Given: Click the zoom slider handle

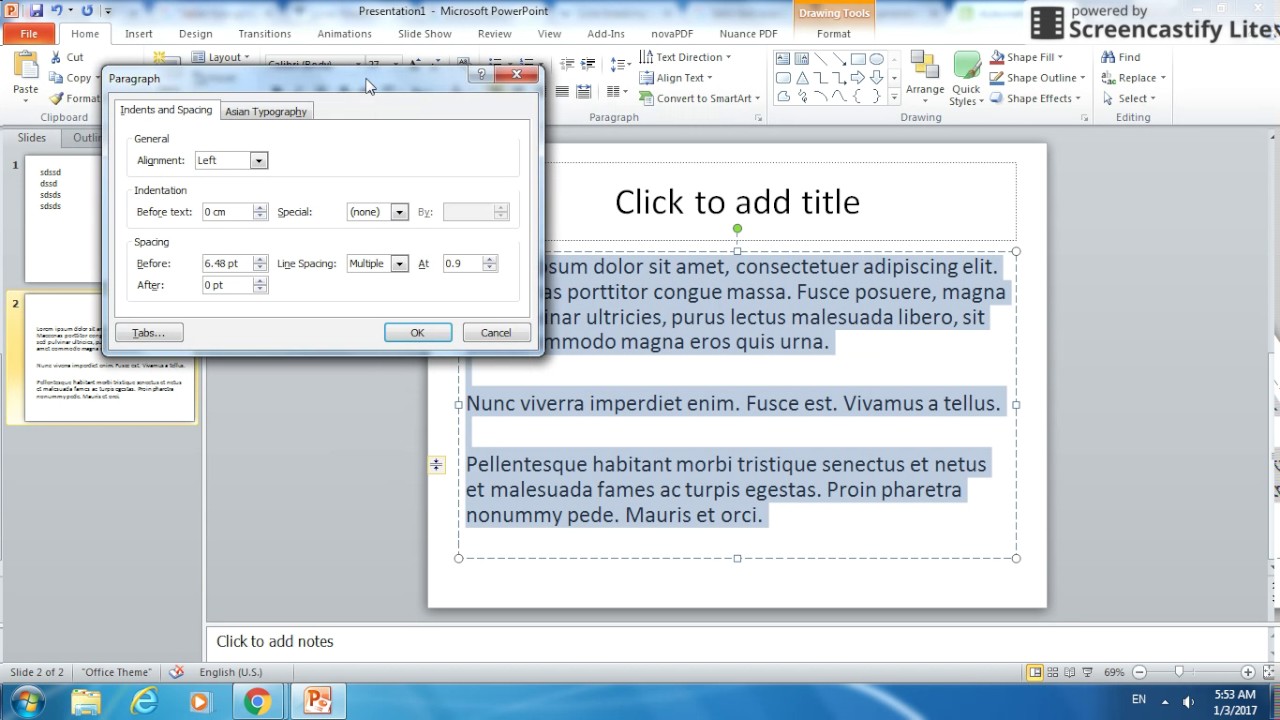Looking at the screenshot, I should [x=1179, y=672].
